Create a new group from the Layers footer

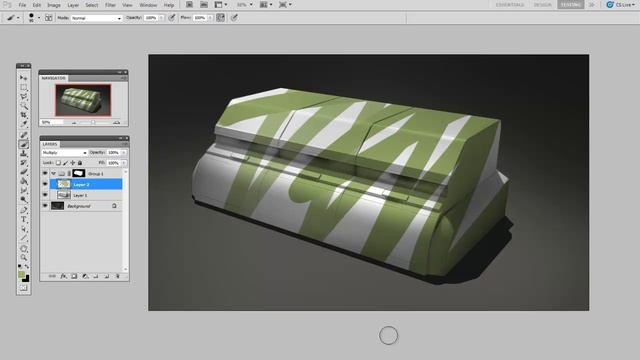tap(96, 276)
